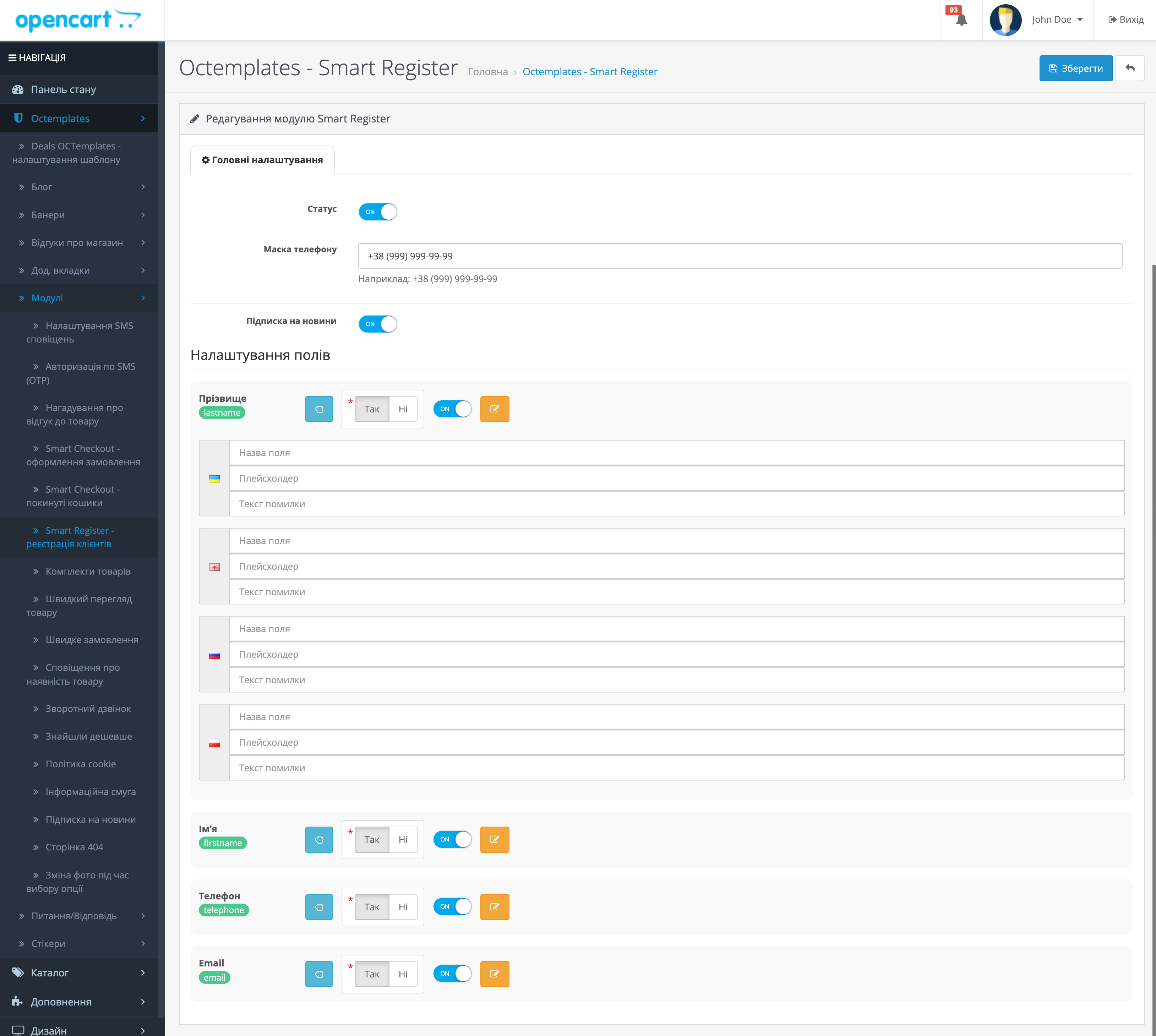Open Deals OCTemplates - налаштування шаблону

(x=78, y=153)
